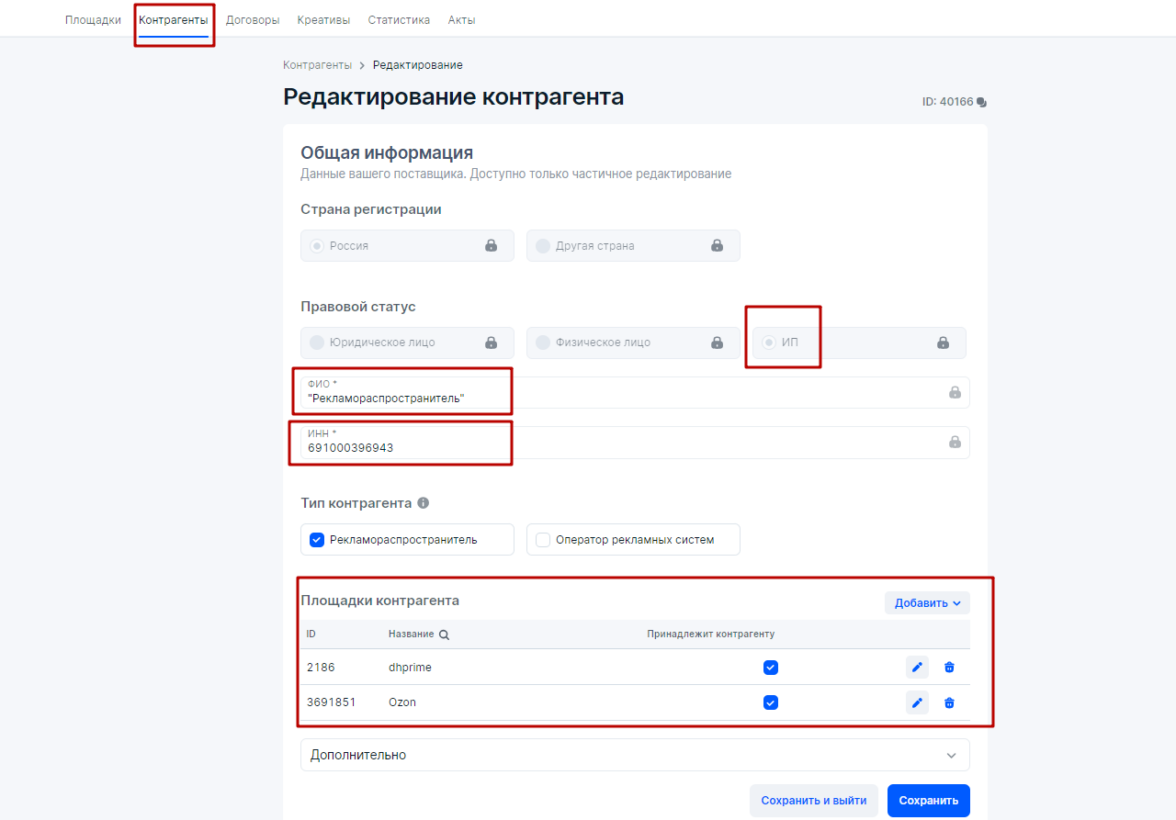This screenshot has height=820, width=1176.
Task: Toggle the Рекламораспространитель checkbox
Action: tap(317, 540)
